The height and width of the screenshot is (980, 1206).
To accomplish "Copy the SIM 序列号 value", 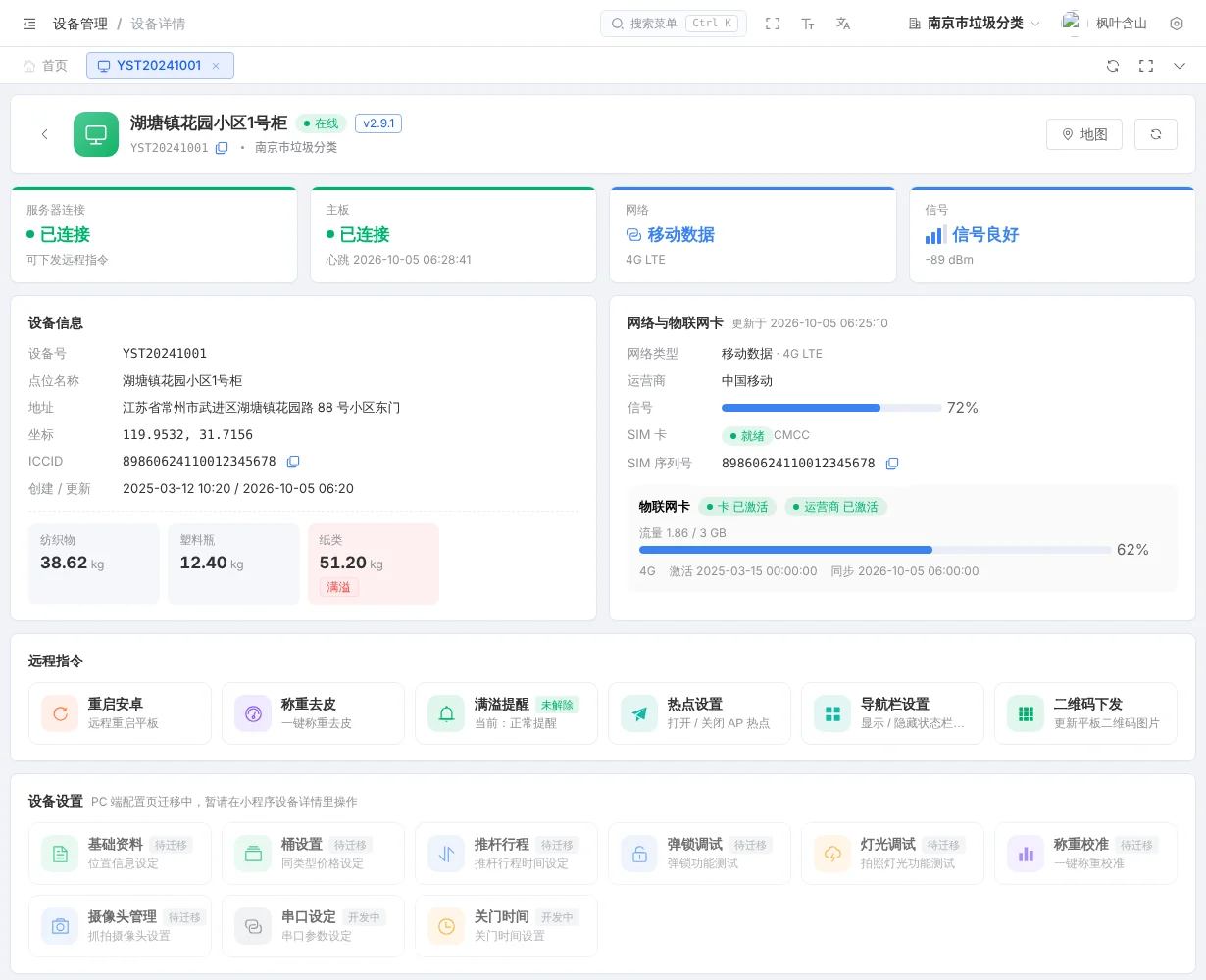I will [892, 464].
